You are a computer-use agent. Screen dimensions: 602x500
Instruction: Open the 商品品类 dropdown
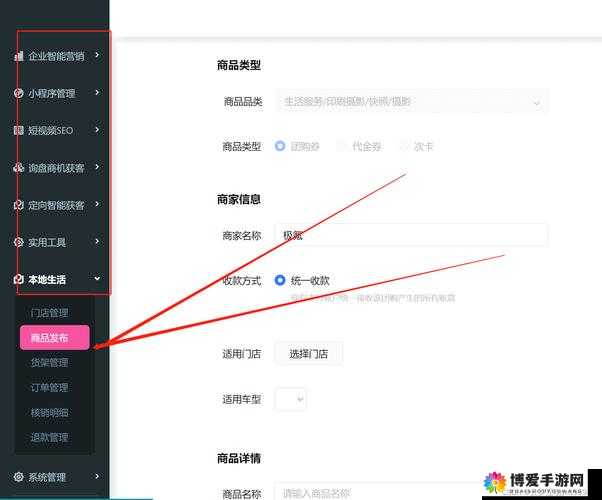click(412, 101)
